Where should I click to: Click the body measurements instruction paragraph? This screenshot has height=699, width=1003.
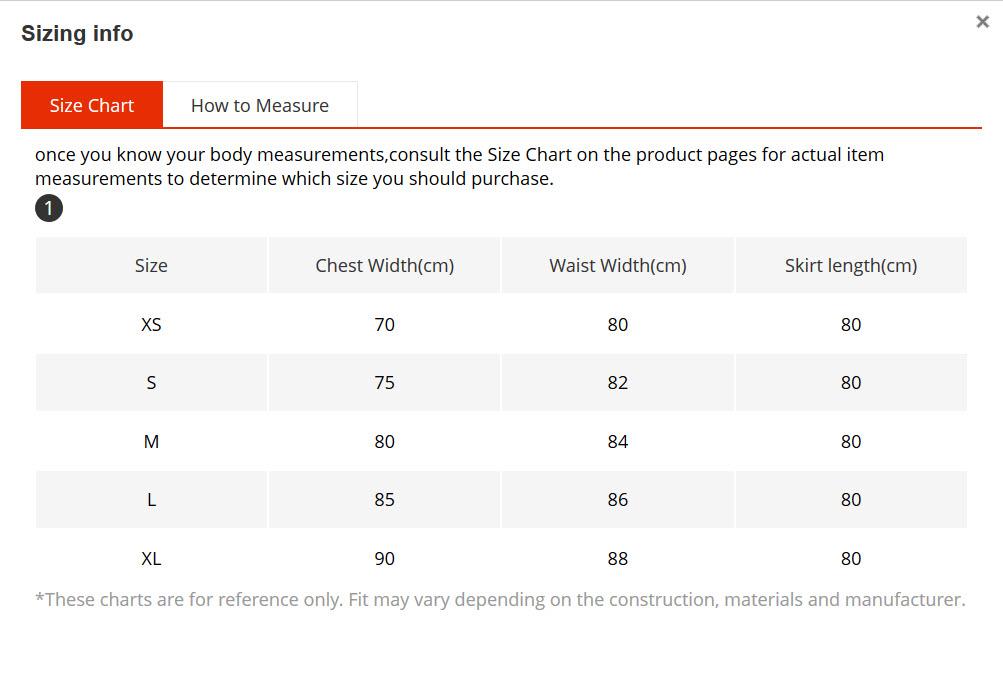pos(459,166)
